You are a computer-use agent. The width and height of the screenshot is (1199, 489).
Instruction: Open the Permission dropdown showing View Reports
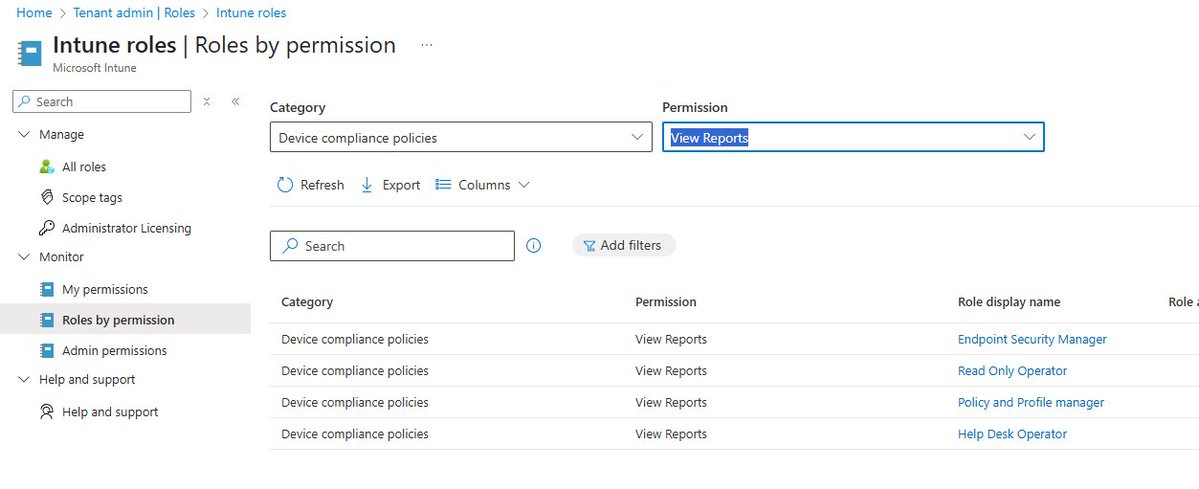[853, 137]
